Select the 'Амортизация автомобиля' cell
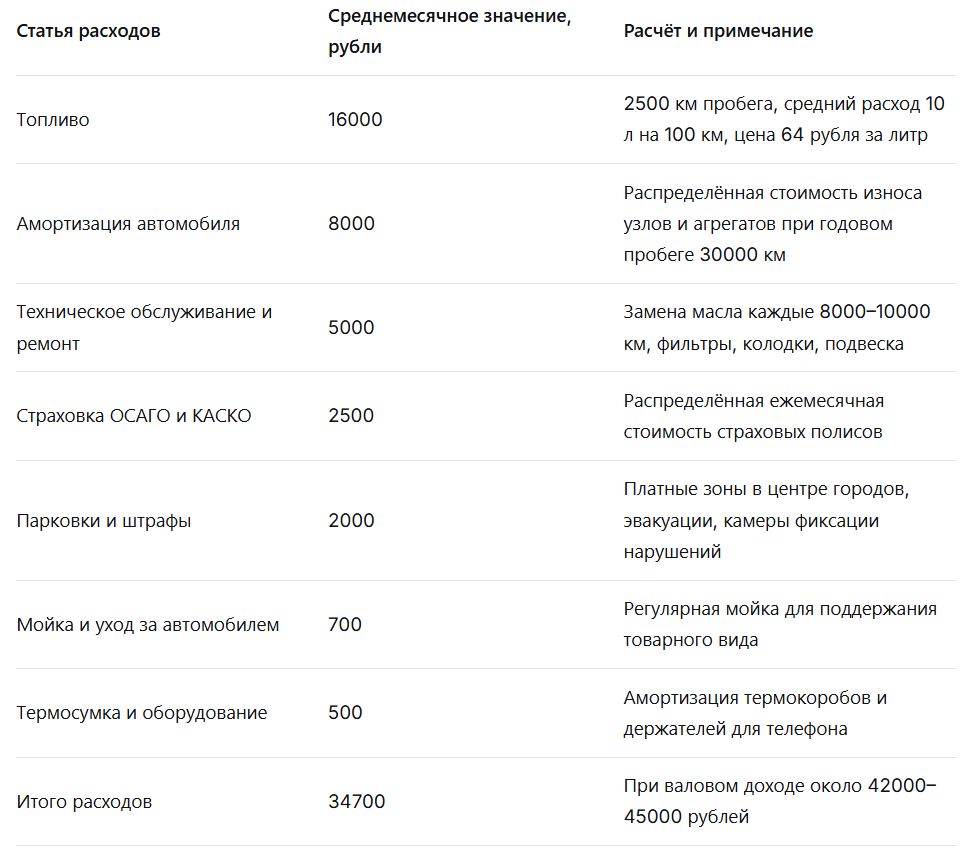The image size is (968, 850). [x=128, y=223]
